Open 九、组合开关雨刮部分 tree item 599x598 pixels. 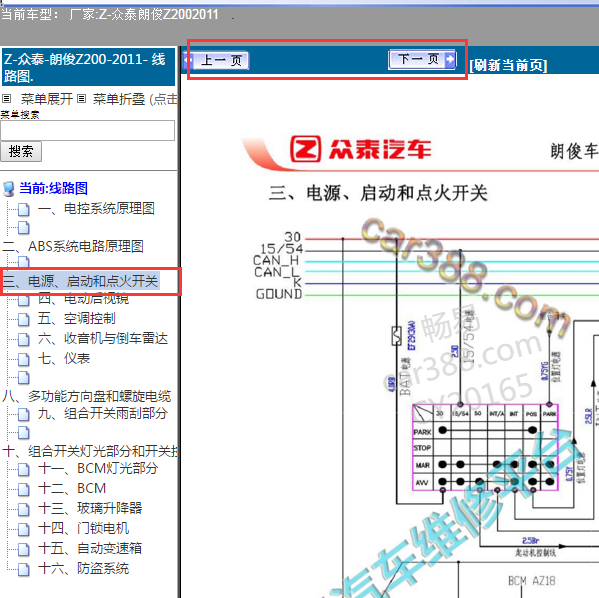[x=103, y=413]
